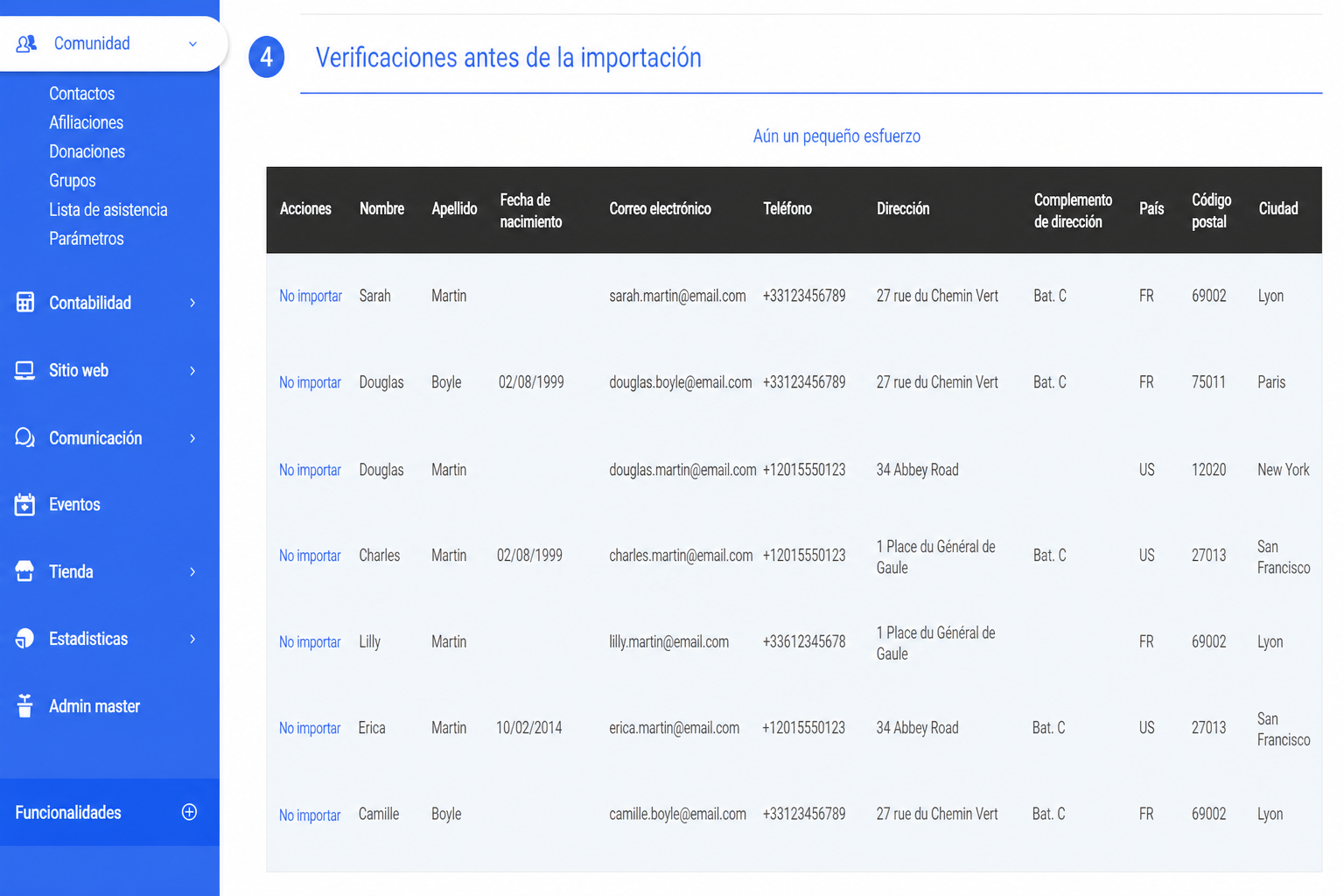Open Afiliaciones in the sidebar

(x=86, y=122)
